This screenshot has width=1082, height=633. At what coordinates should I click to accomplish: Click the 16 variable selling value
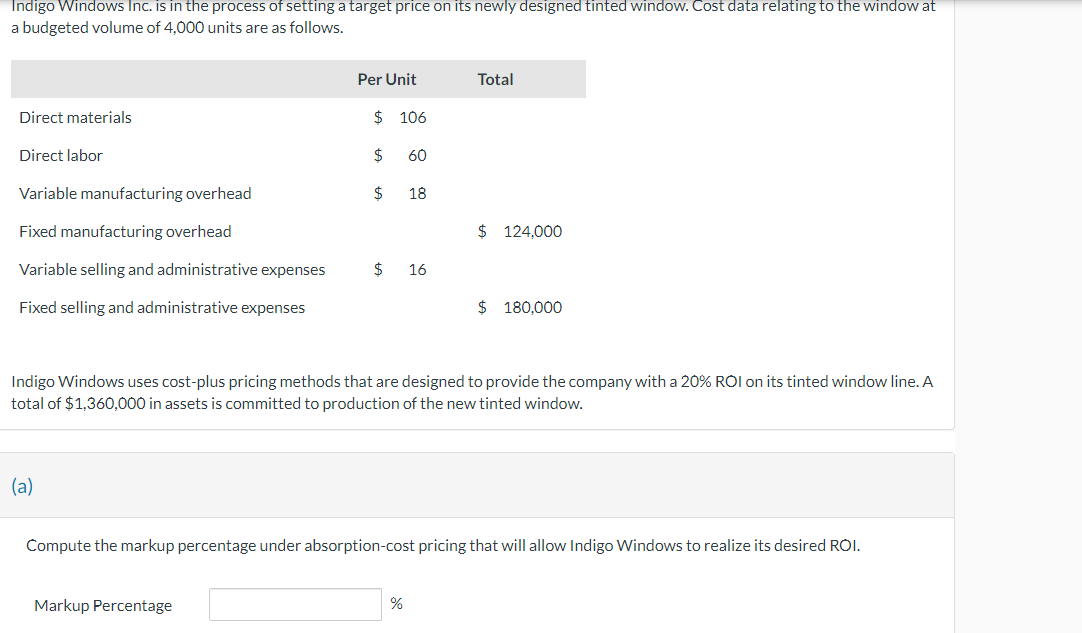point(417,269)
